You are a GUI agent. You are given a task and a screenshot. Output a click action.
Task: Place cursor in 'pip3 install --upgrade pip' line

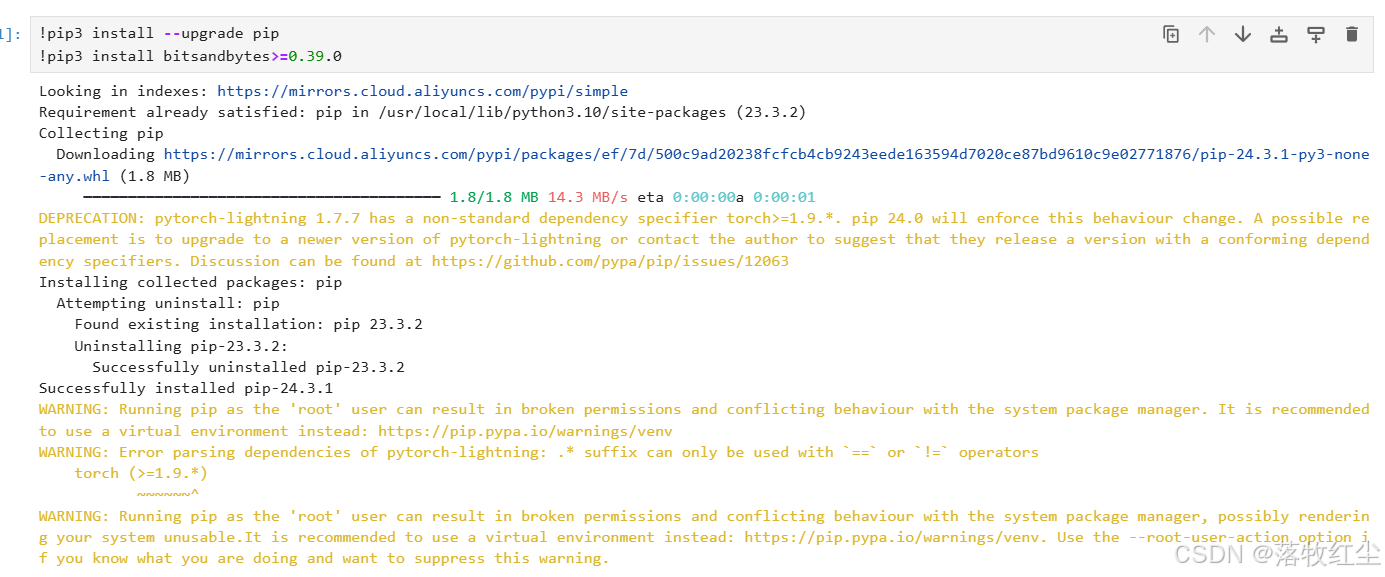160,34
